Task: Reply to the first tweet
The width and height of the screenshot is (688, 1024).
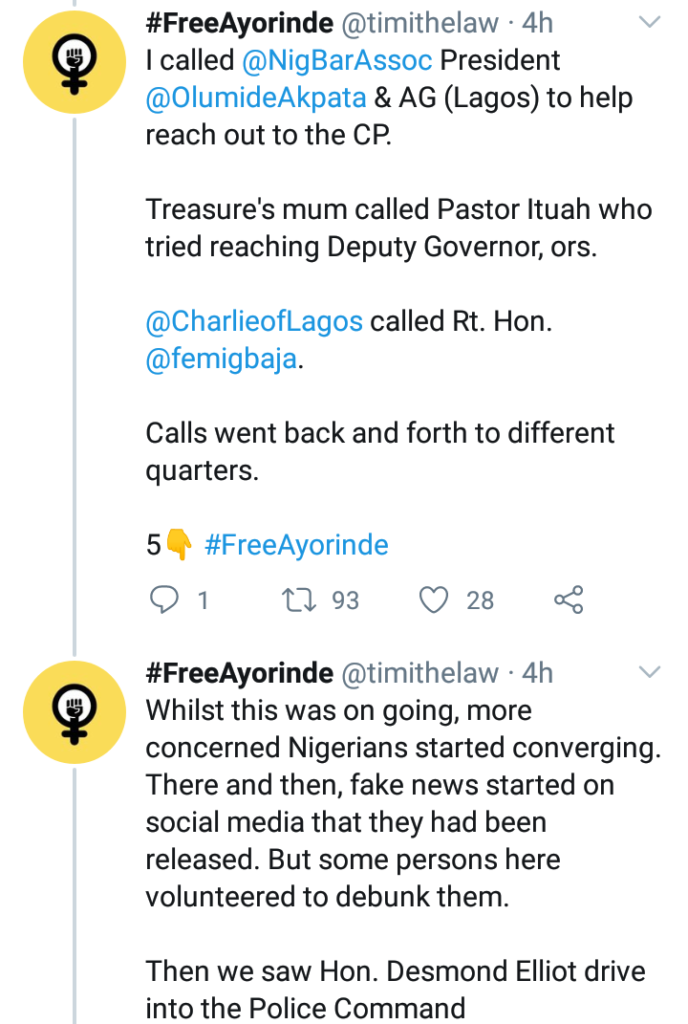Action: point(163,600)
